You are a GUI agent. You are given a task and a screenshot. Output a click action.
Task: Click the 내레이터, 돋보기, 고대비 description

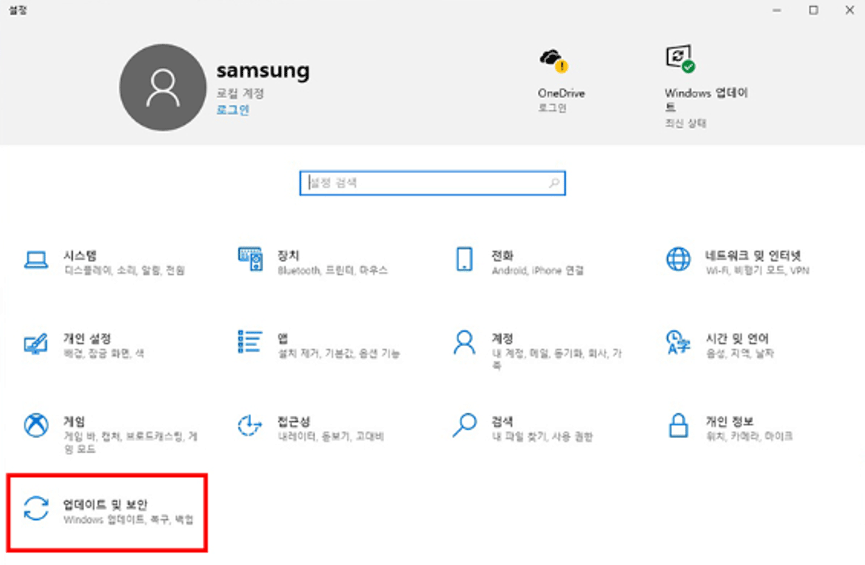[330, 436]
